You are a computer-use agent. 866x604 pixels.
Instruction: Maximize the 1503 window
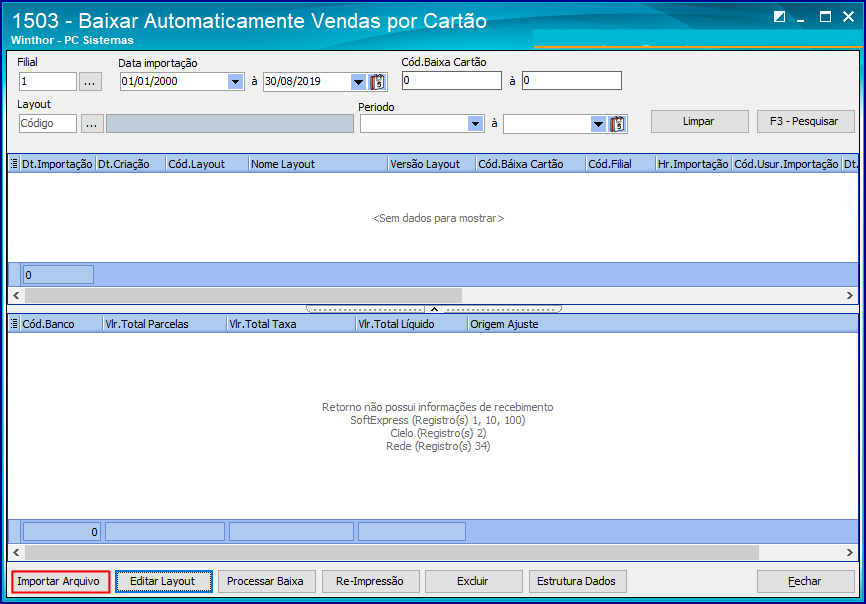pyautogui.click(x=825, y=17)
